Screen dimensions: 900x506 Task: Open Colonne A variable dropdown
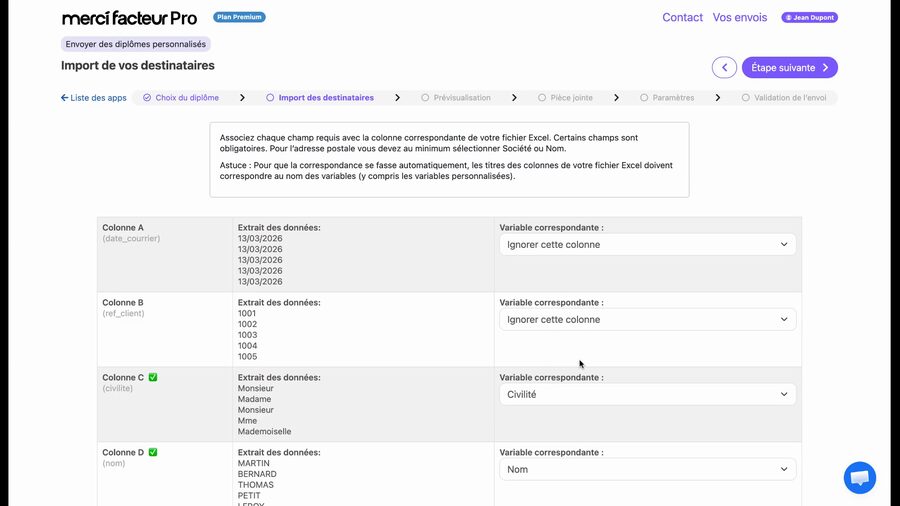[647, 245]
